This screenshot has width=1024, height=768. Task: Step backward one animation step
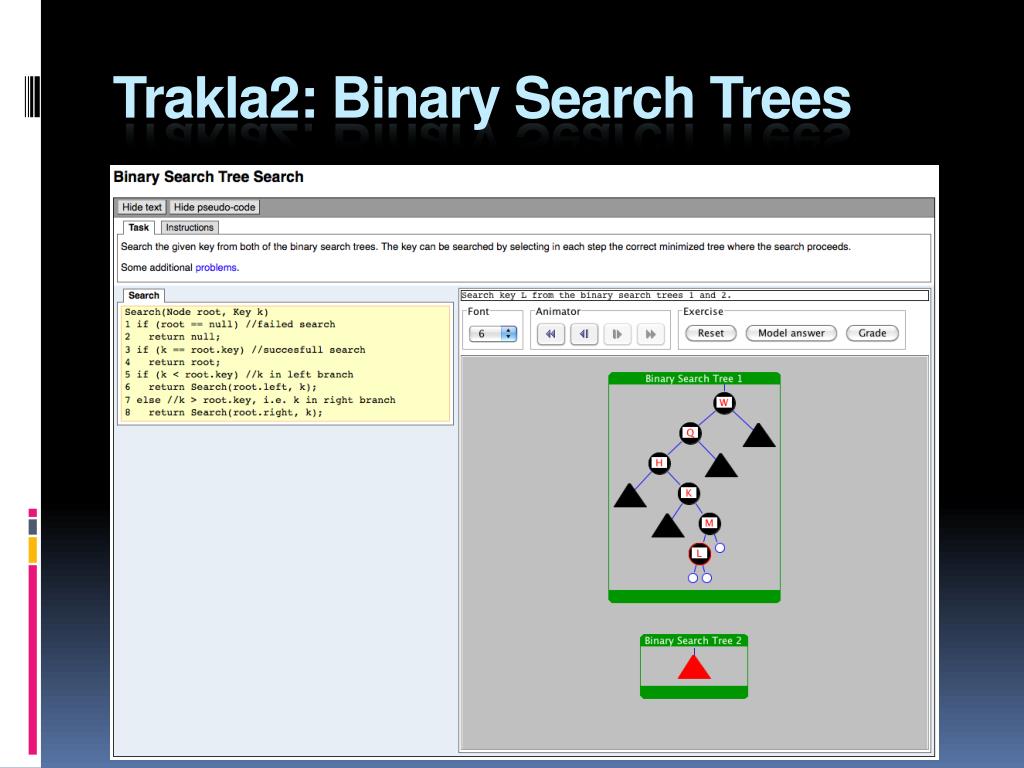coord(584,334)
